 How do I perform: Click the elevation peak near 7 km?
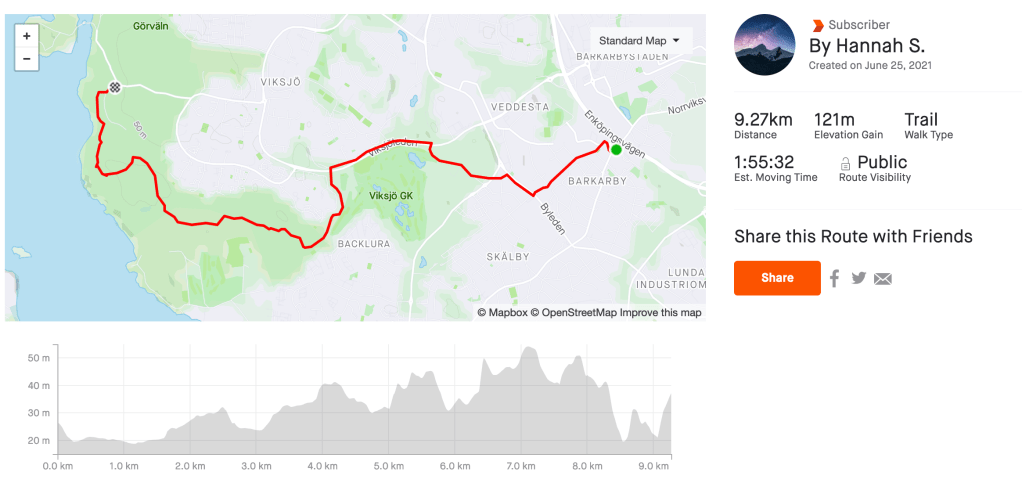(x=527, y=349)
